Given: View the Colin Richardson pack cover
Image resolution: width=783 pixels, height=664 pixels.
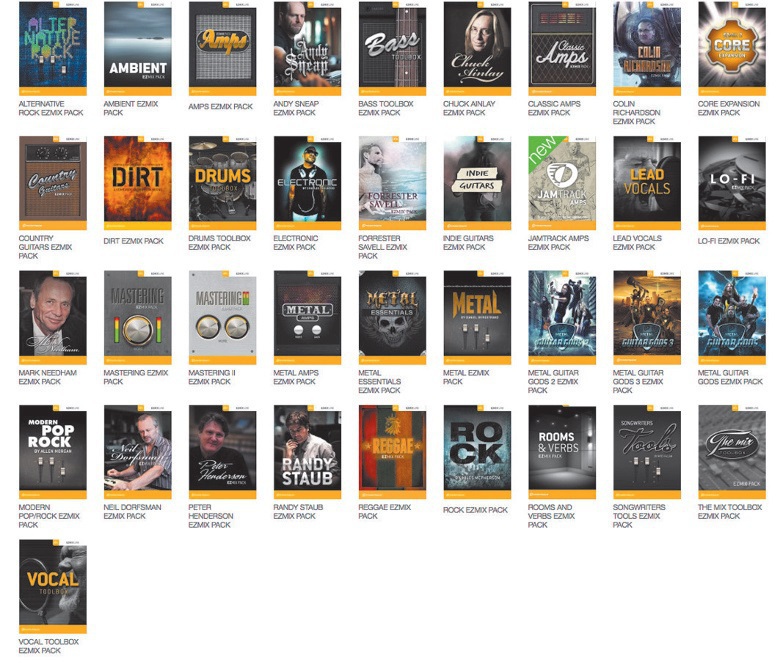Looking at the screenshot, I should (647, 49).
